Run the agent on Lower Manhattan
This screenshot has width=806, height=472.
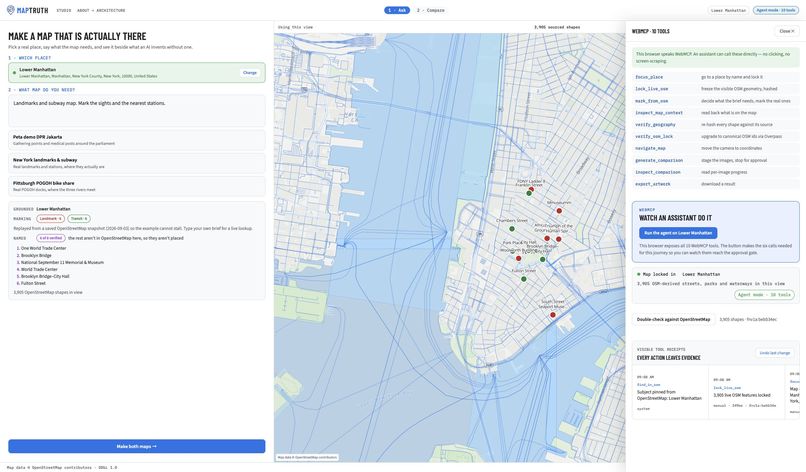click(x=678, y=233)
